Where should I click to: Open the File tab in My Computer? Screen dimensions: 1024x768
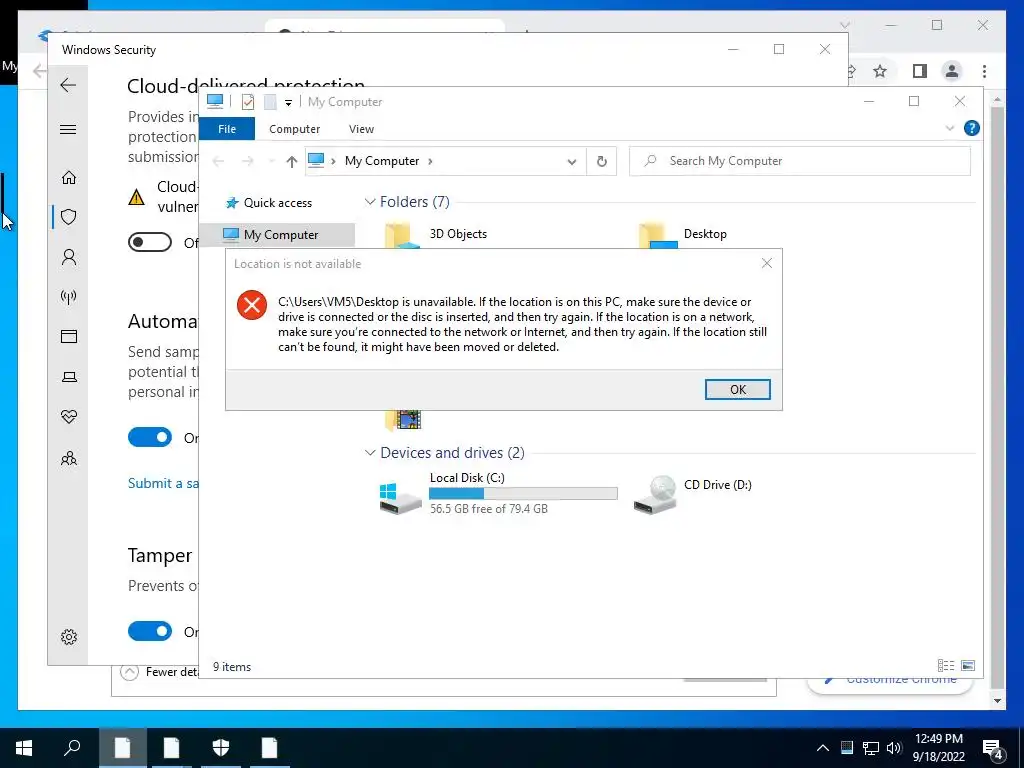click(x=227, y=129)
